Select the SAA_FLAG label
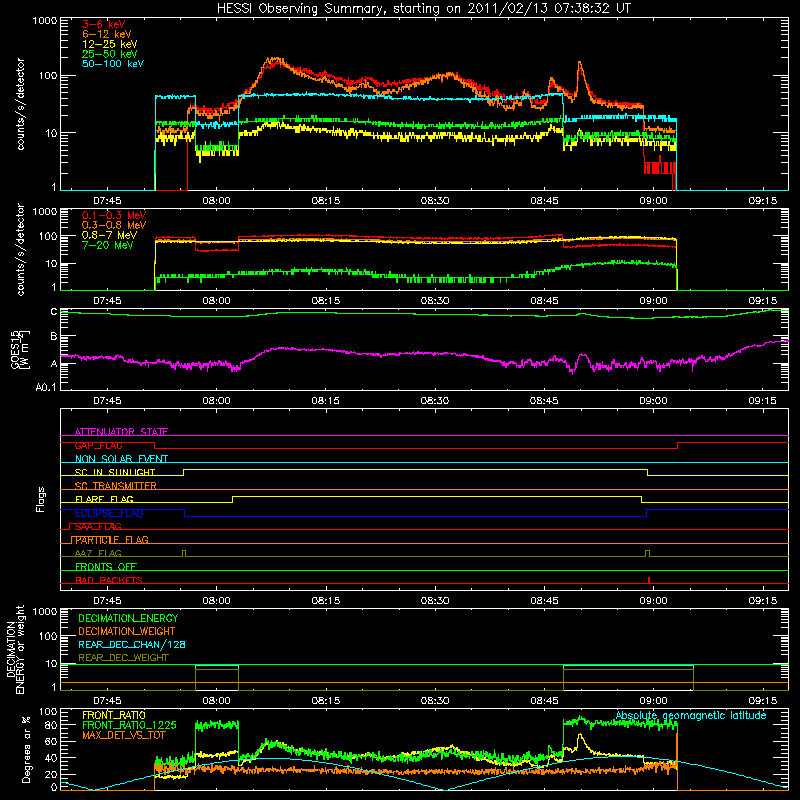 [98, 526]
